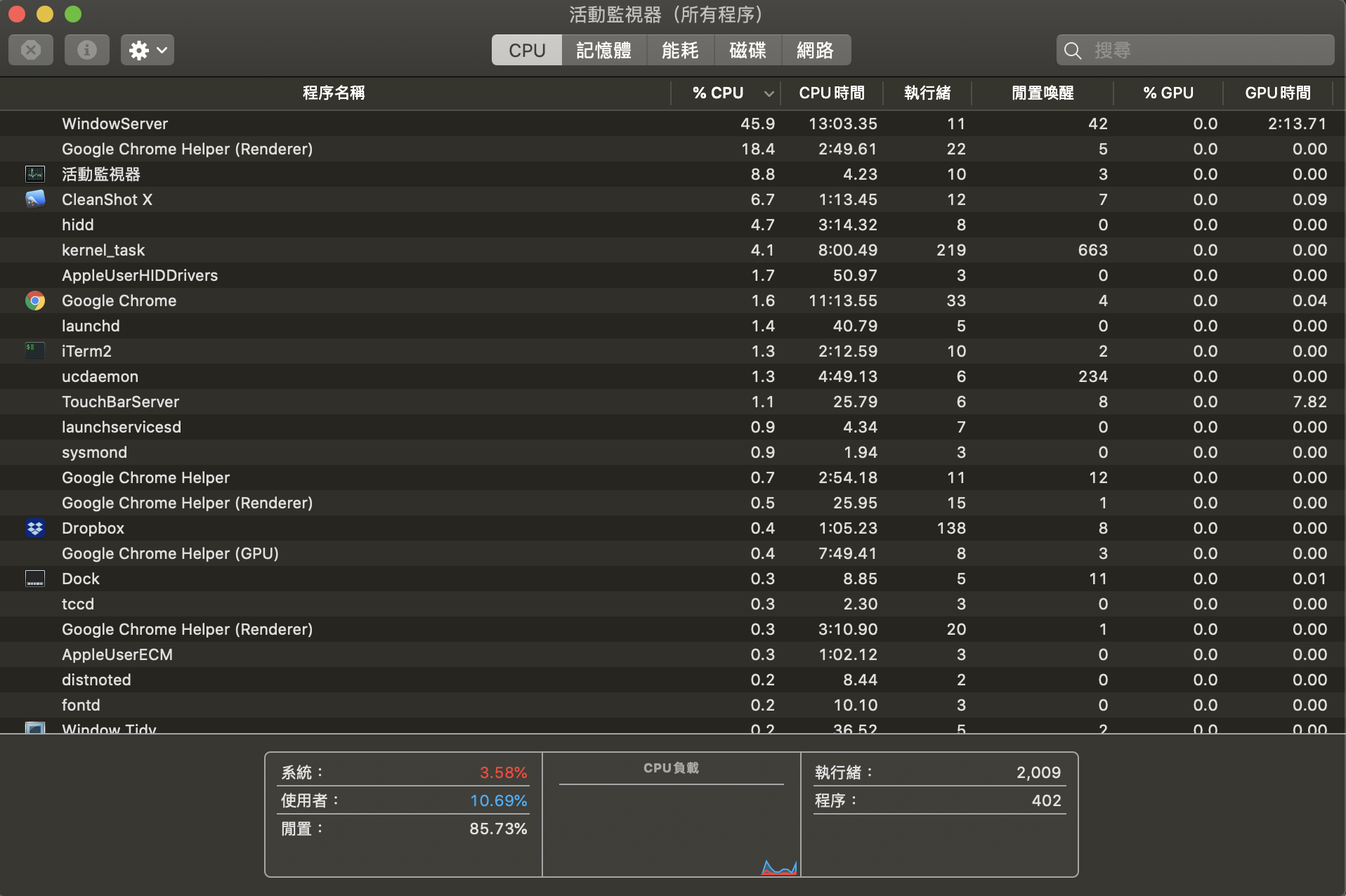Select the AppleUserECM process row
Image resolution: width=1346 pixels, height=896 pixels.
click(x=673, y=654)
